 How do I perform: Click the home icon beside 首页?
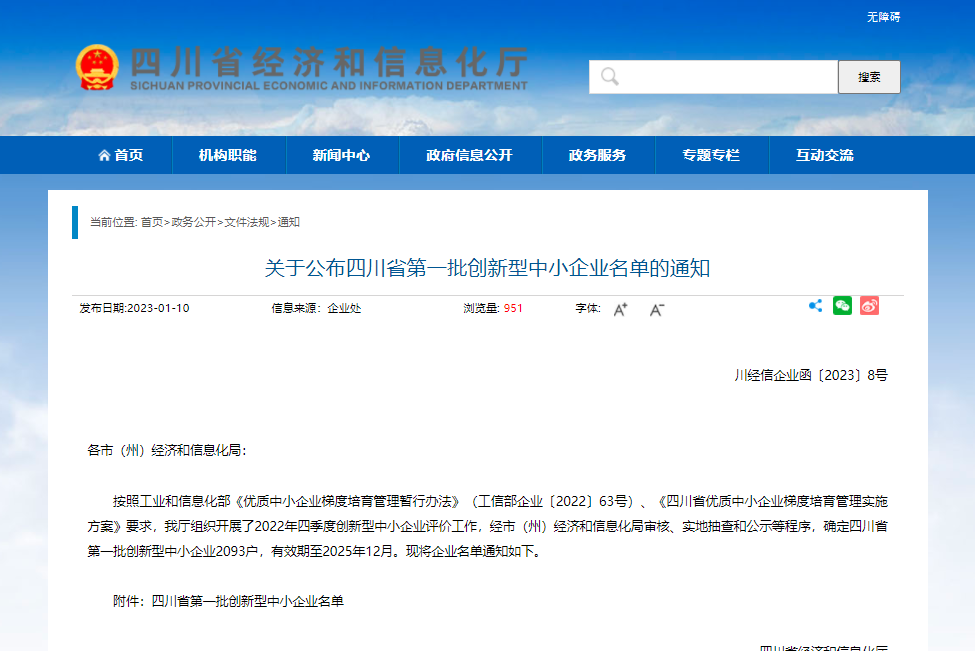pos(104,155)
